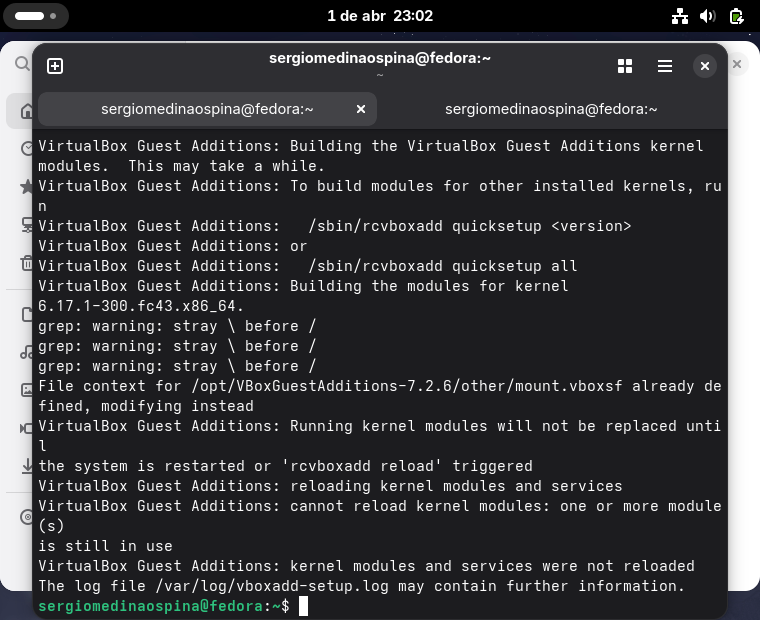Close the background Files window

click(x=737, y=64)
